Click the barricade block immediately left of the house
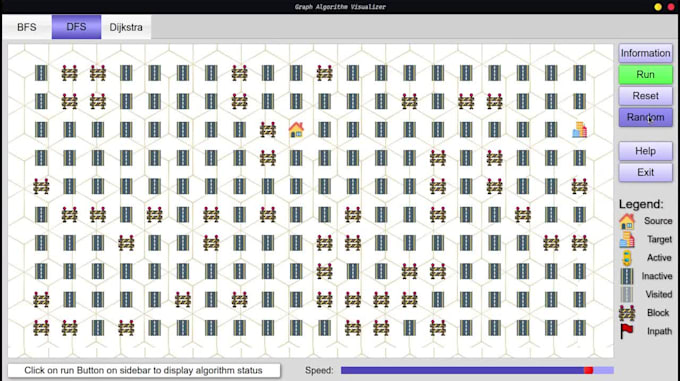This screenshot has height=381, width=680. 268,130
